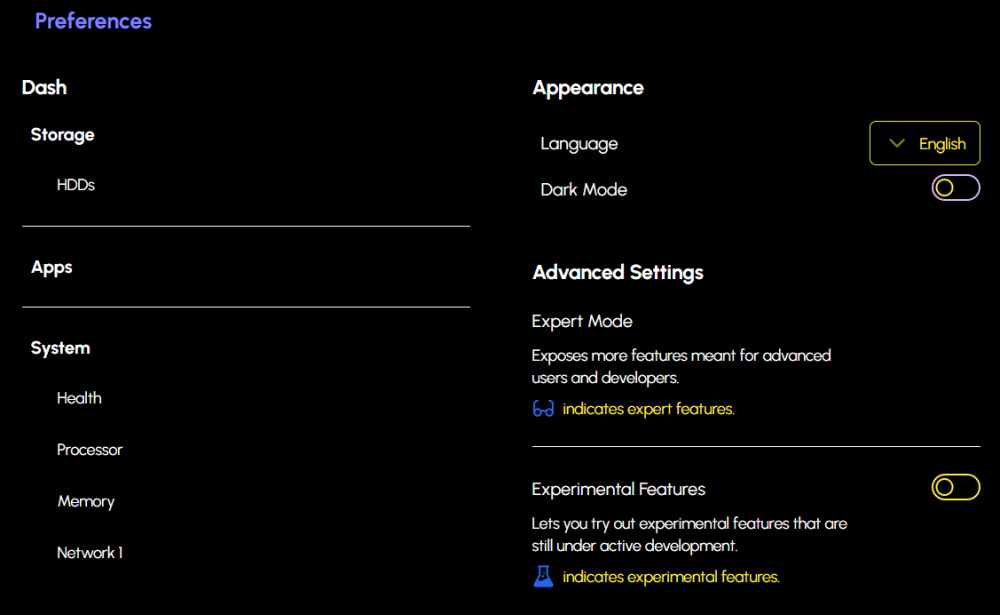Click the Dash heading

pos(45,88)
